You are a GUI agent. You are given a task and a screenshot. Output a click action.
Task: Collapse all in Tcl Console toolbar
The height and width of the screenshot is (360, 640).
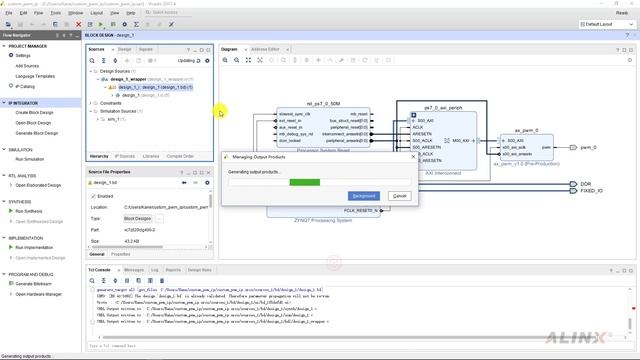(104, 281)
